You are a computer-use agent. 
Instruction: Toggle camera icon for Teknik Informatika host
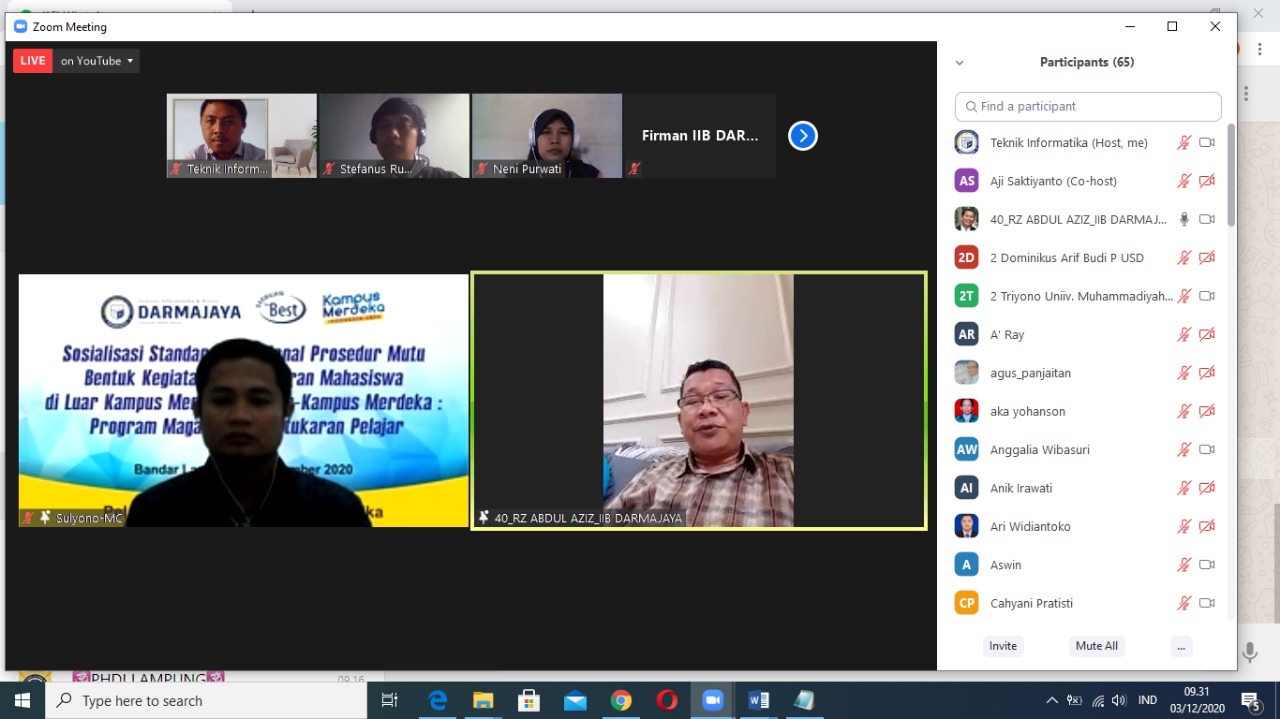click(x=1207, y=143)
